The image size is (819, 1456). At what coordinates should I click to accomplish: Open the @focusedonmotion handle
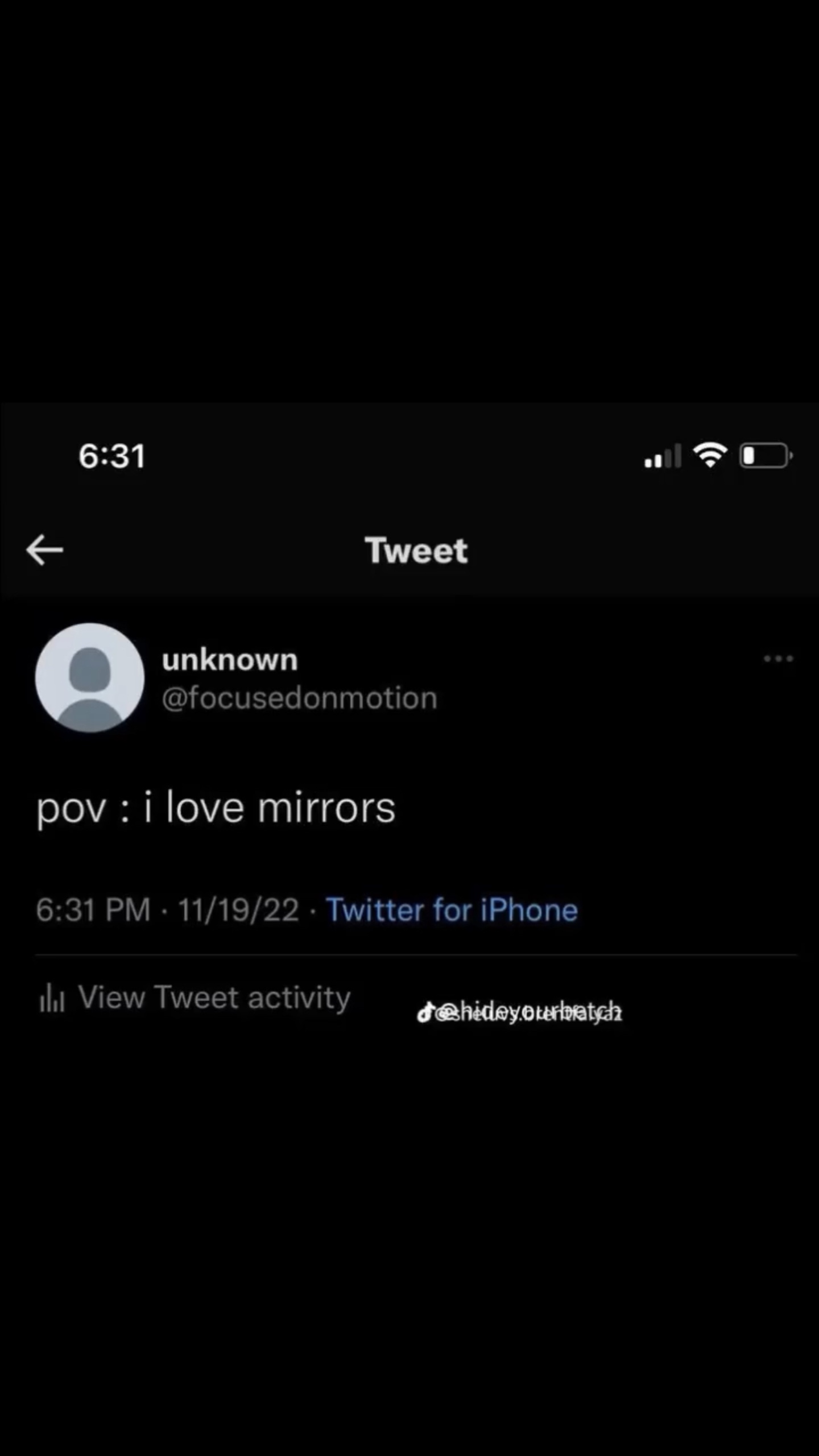pyautogui.click(x=299, y=698)
